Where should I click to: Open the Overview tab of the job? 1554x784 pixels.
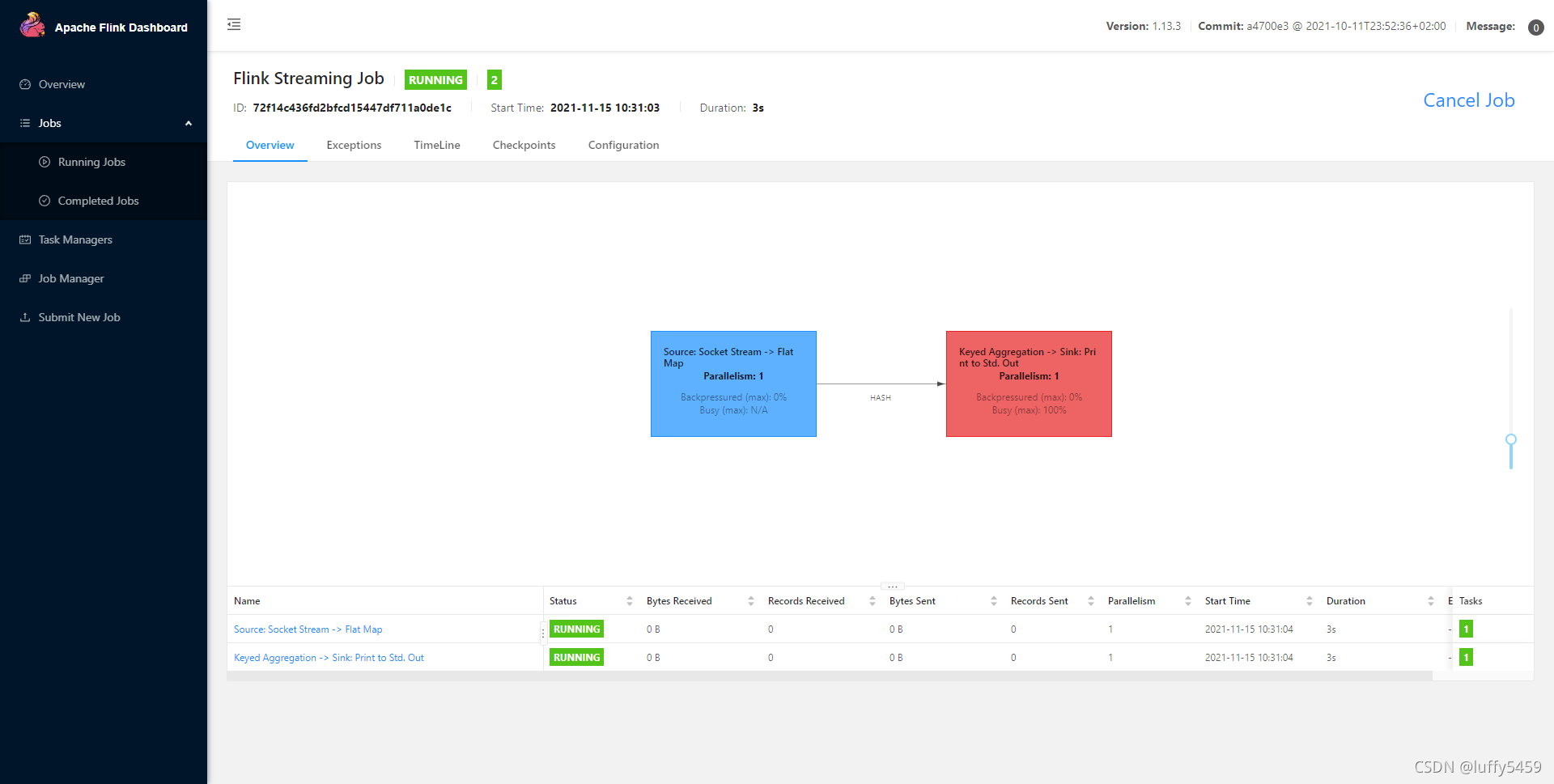pyautogui.click(x=270, y=145)
